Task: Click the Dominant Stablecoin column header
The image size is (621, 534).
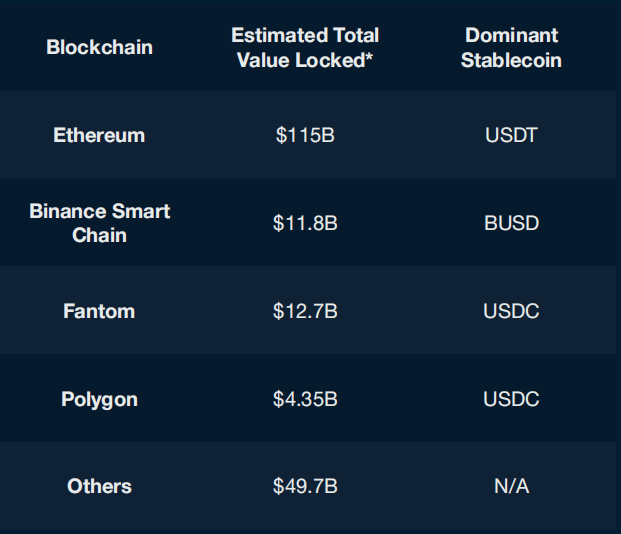Action: pos(511,48)
